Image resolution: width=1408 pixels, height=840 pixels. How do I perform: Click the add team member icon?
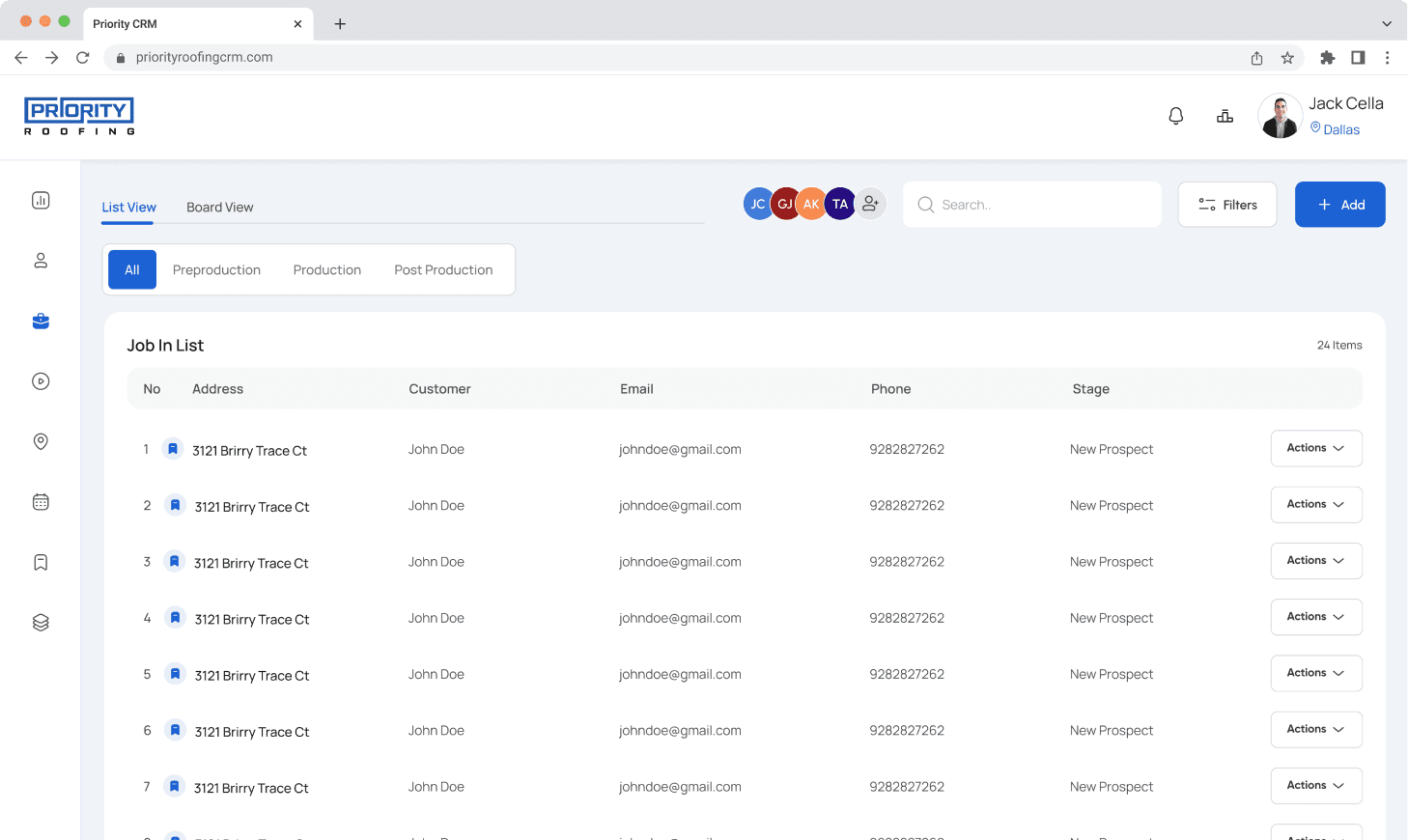[870, 204]
